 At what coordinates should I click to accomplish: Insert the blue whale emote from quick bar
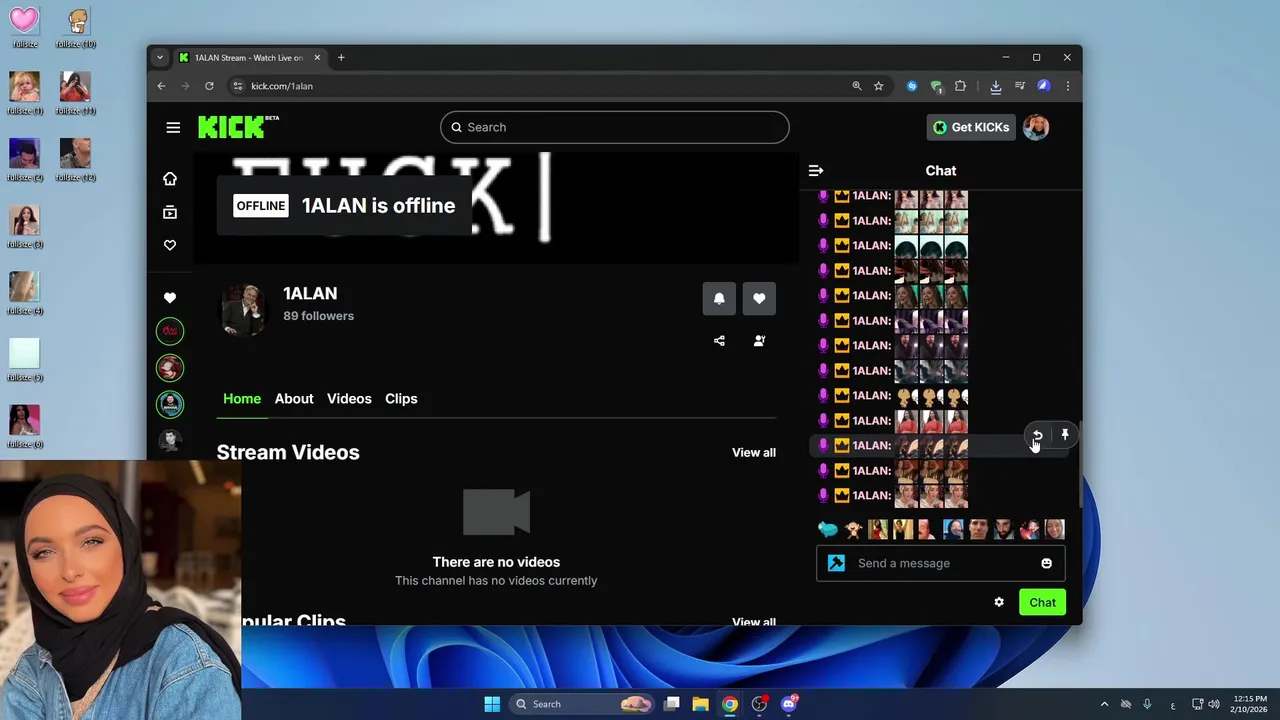click(x=828, y=529)
